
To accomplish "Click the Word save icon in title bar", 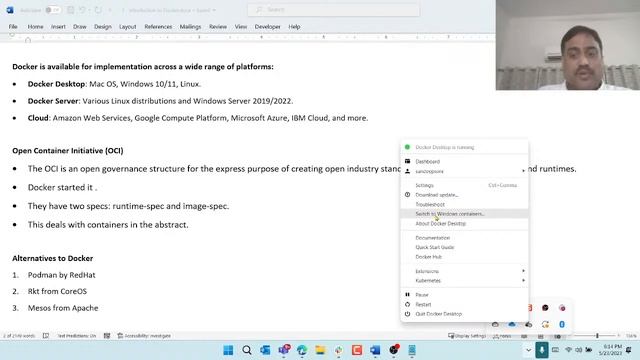I will [x=70, y=10].
